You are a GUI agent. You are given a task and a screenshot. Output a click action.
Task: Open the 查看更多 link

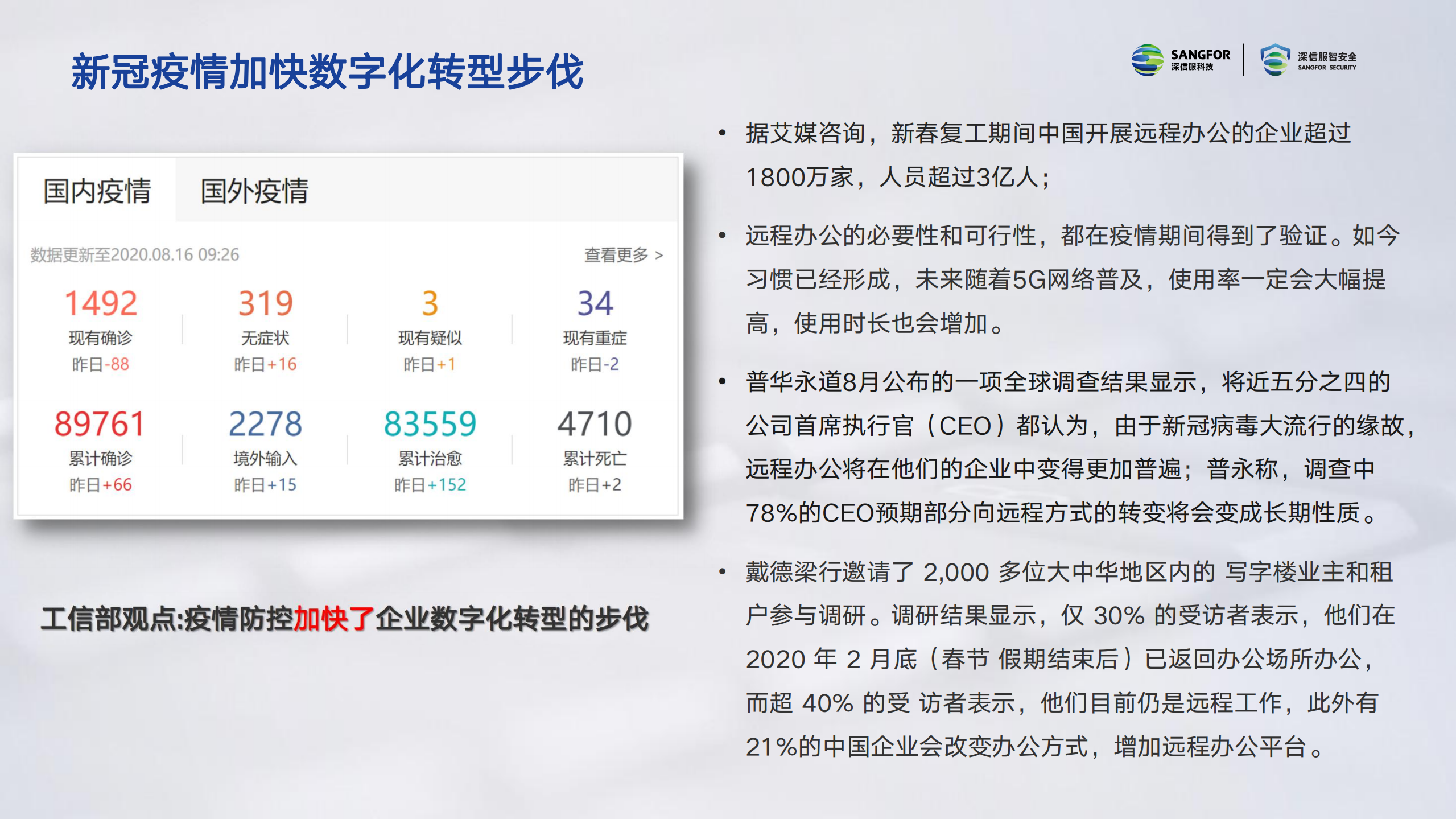(614, 256)
